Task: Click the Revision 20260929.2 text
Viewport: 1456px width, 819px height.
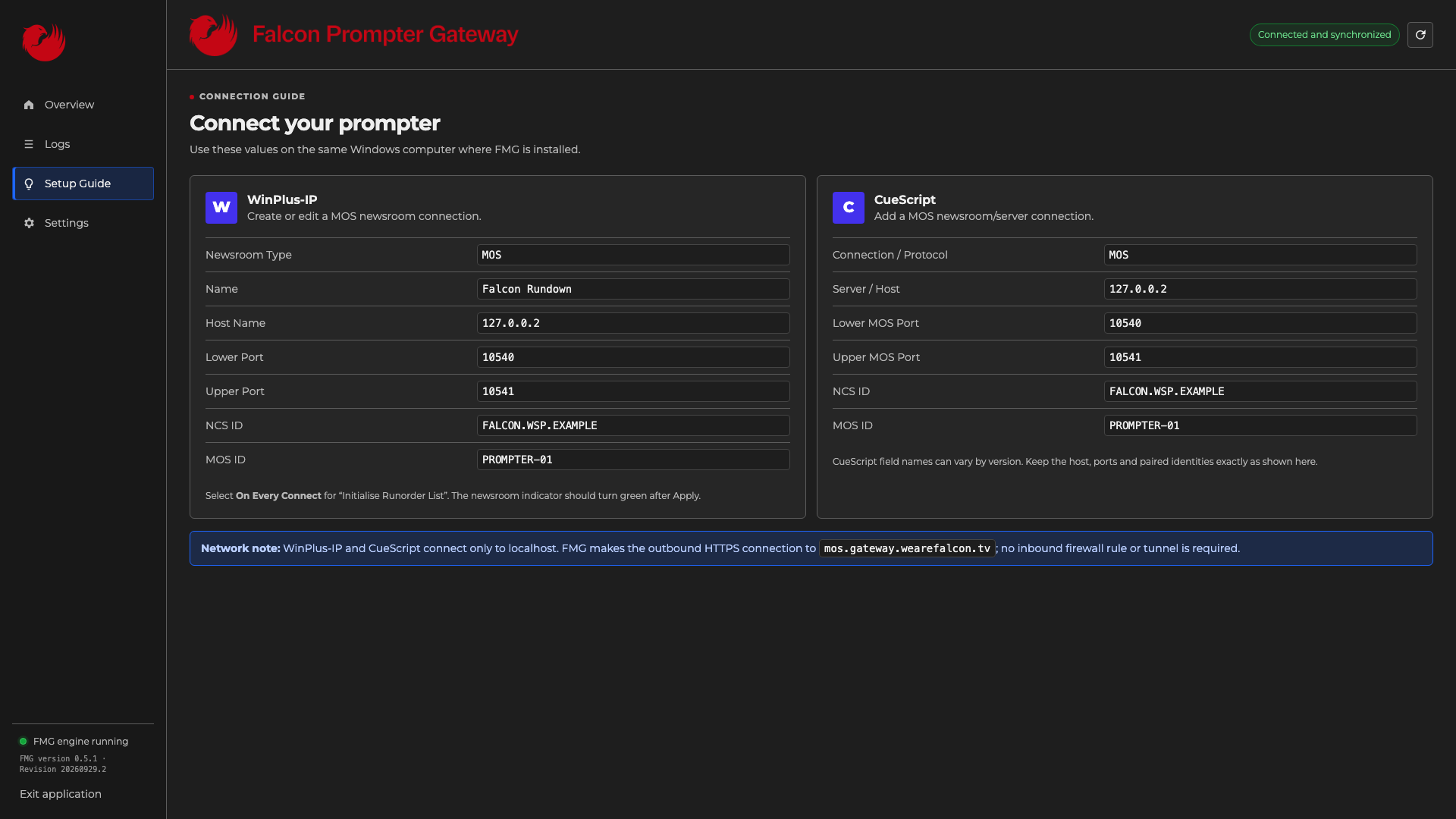Action: 63,769
